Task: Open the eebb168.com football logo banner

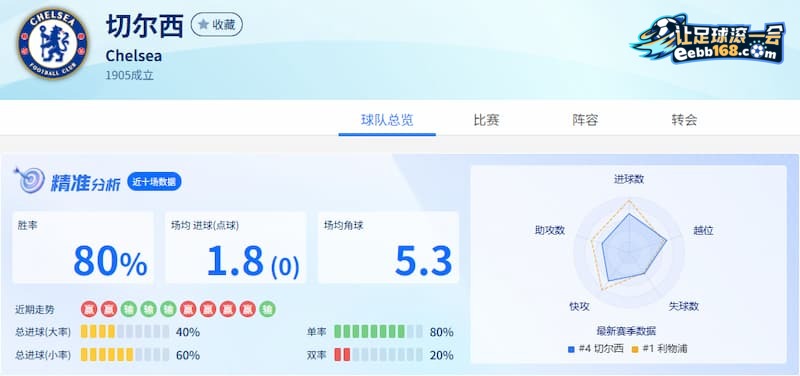Action: [708, 39]
